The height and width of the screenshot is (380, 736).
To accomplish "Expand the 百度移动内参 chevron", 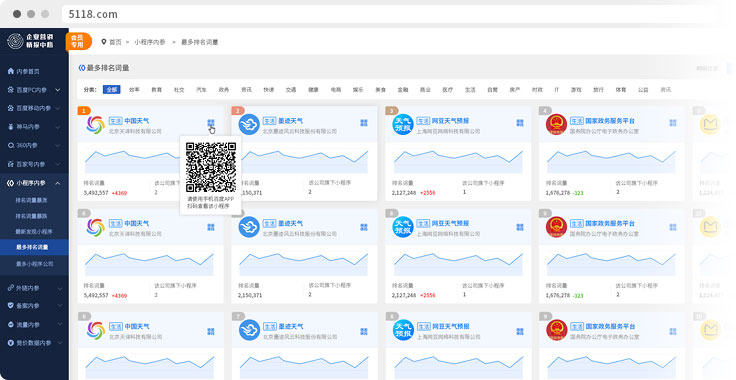I will click(x=58, y=108).
